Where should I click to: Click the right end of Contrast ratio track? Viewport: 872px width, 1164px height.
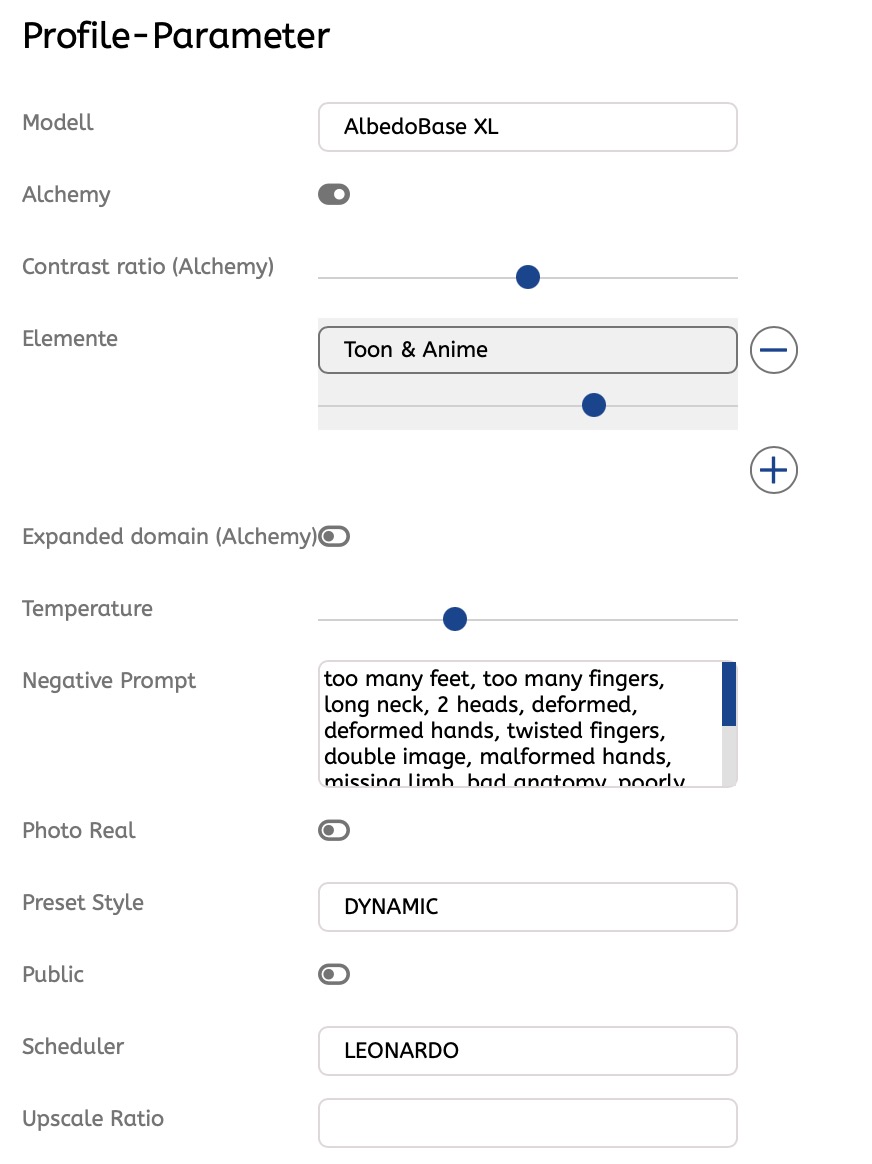coord(732,277)
